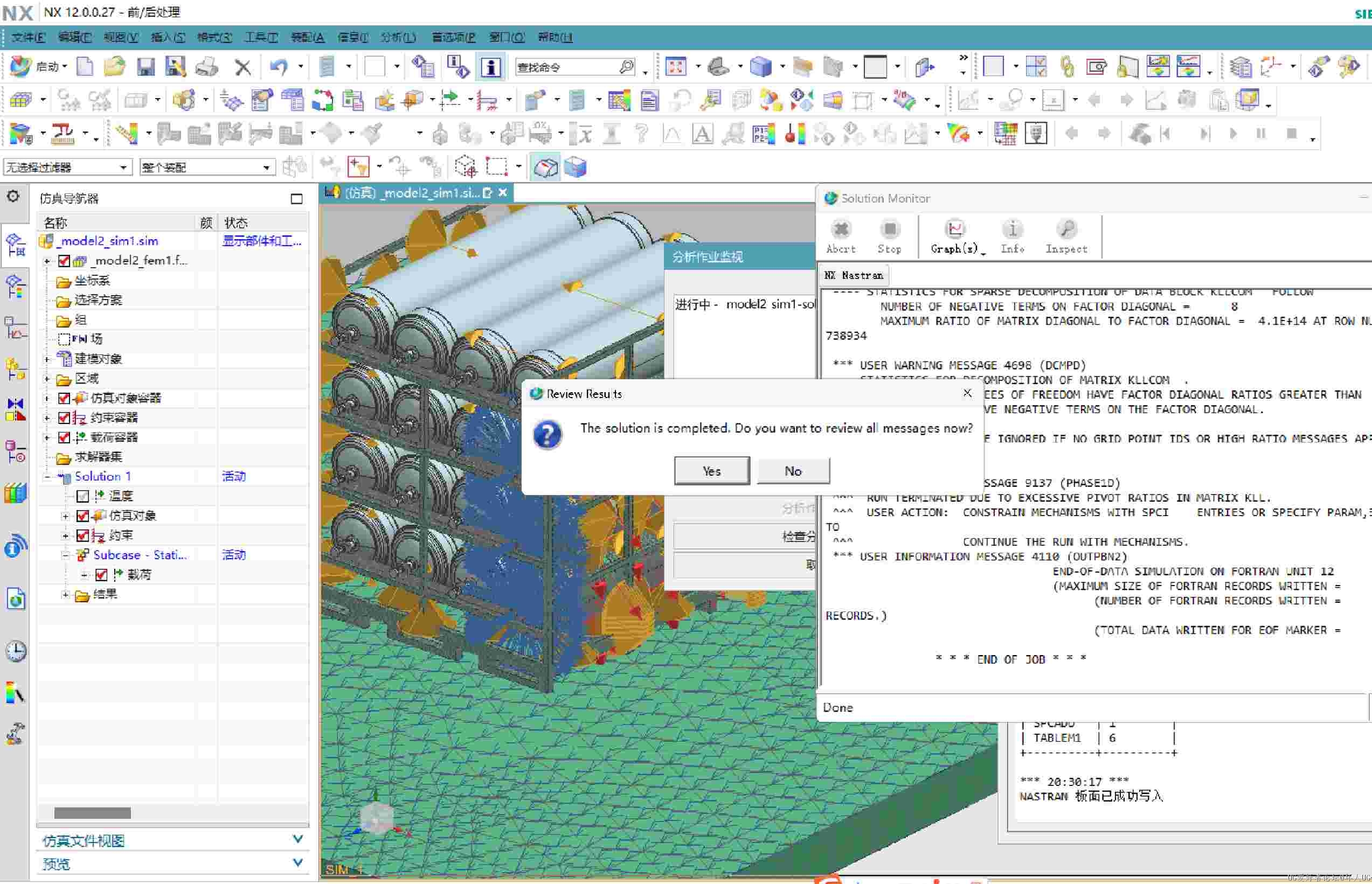Click No in Review Results dialog
This screenshot has height=884, width=1372.
pyautogui.click(x=793, y=471)
